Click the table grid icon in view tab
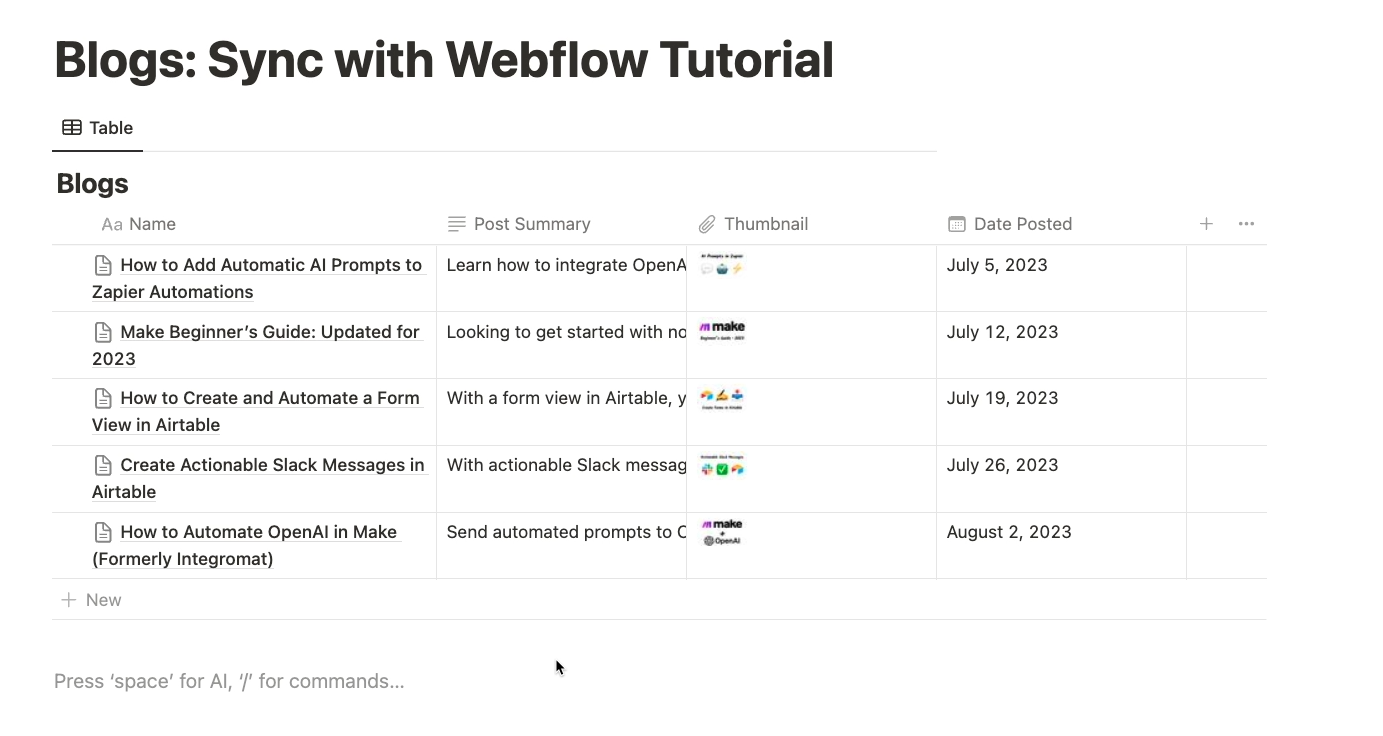The image size is (1383, 736). click(x=72, y=128)
